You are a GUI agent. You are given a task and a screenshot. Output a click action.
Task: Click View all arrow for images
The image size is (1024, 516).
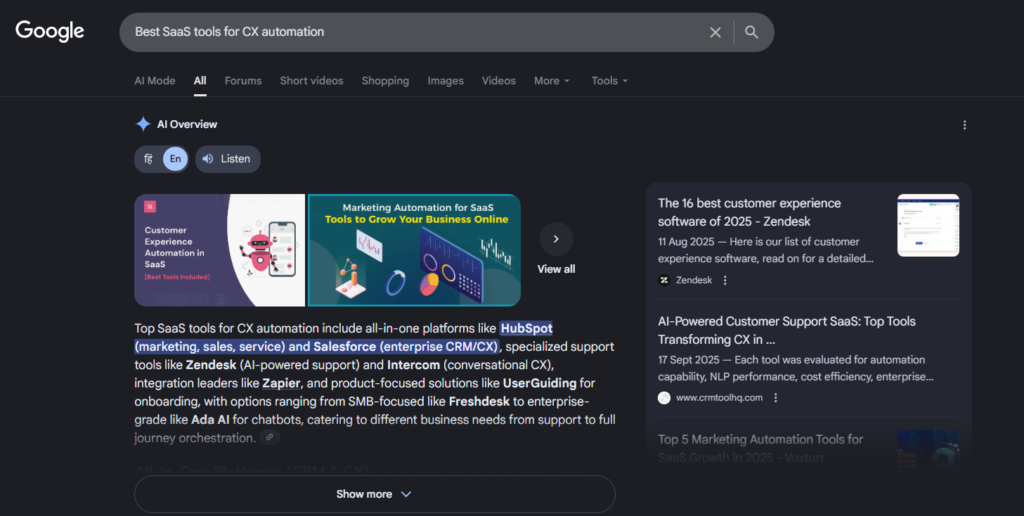pos(556,239)
